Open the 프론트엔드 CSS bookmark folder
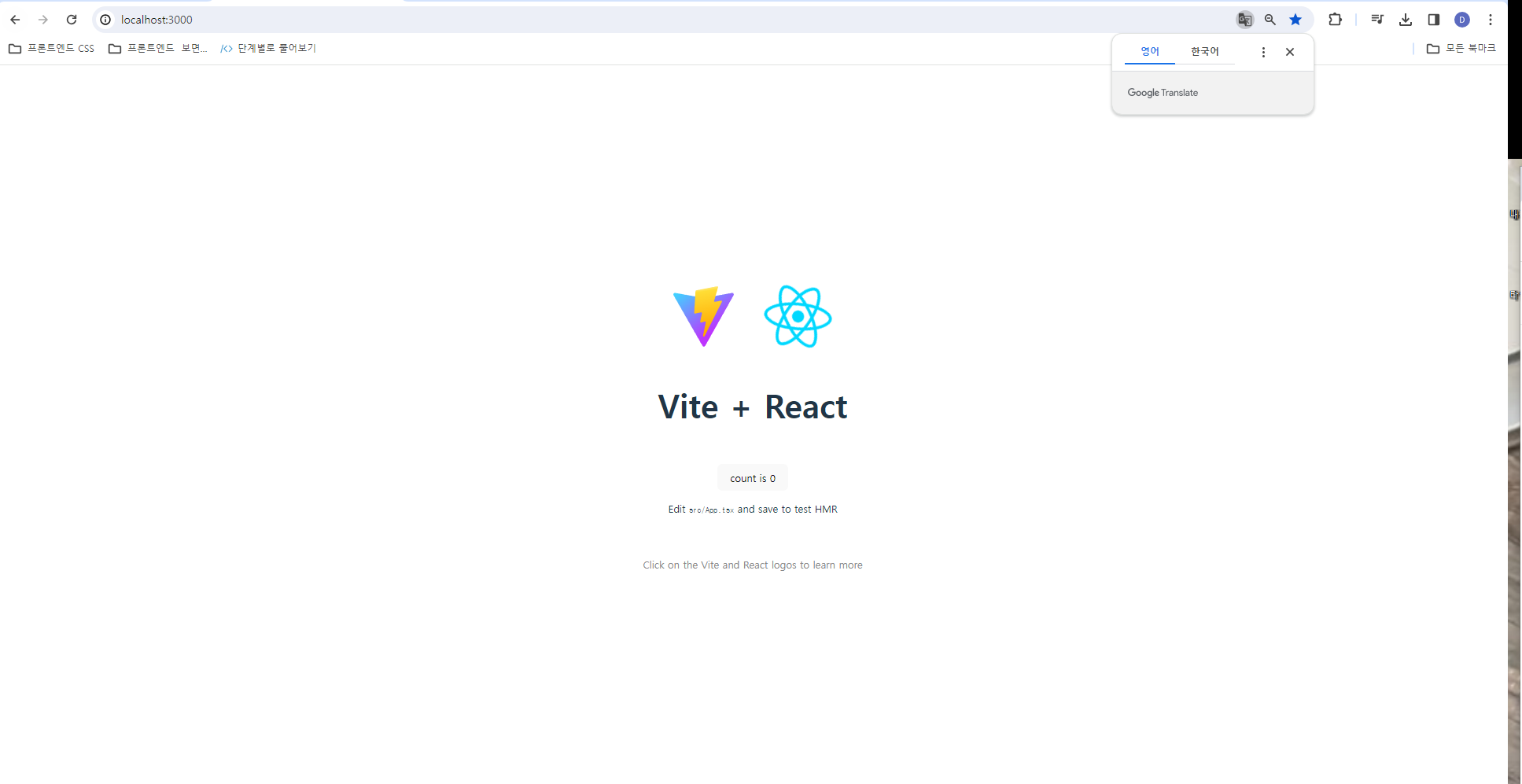This screenshot has width=1522, height=784. pyautogui.click(x=51, y=49)
